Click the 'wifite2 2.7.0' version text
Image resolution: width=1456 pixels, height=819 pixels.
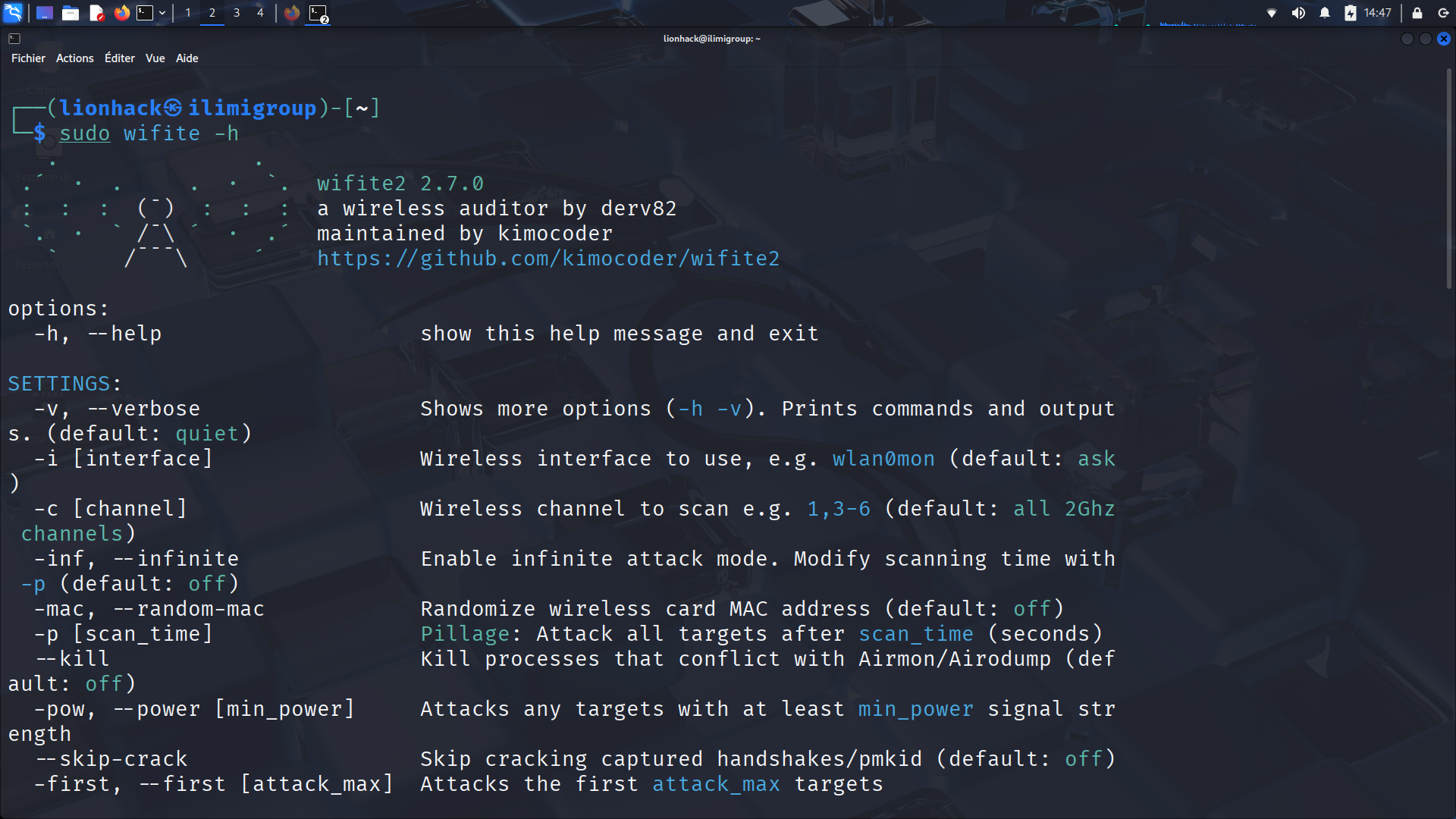(x=400, y=184)
